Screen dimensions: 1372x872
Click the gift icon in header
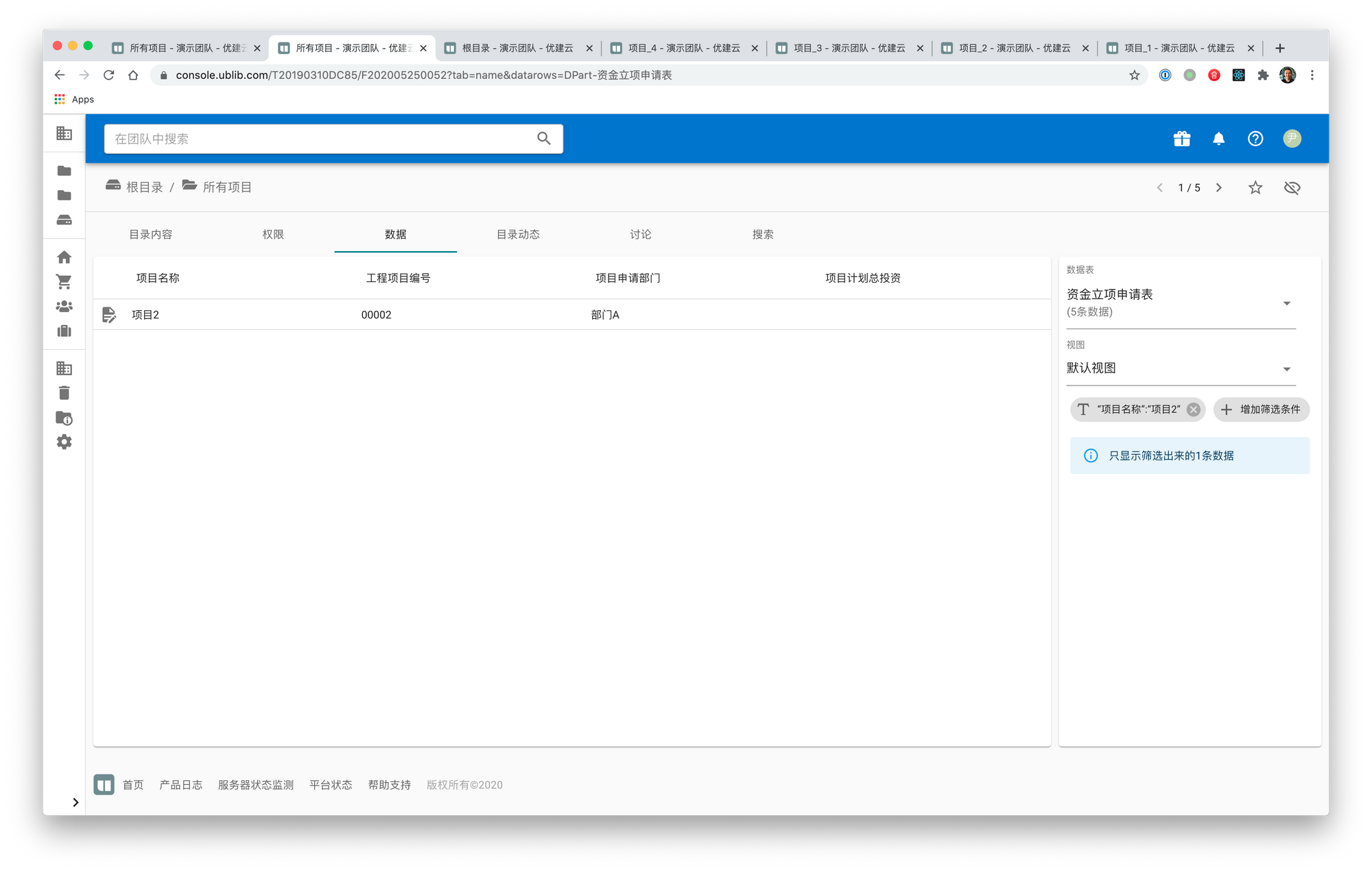(x=1181, y=139)
